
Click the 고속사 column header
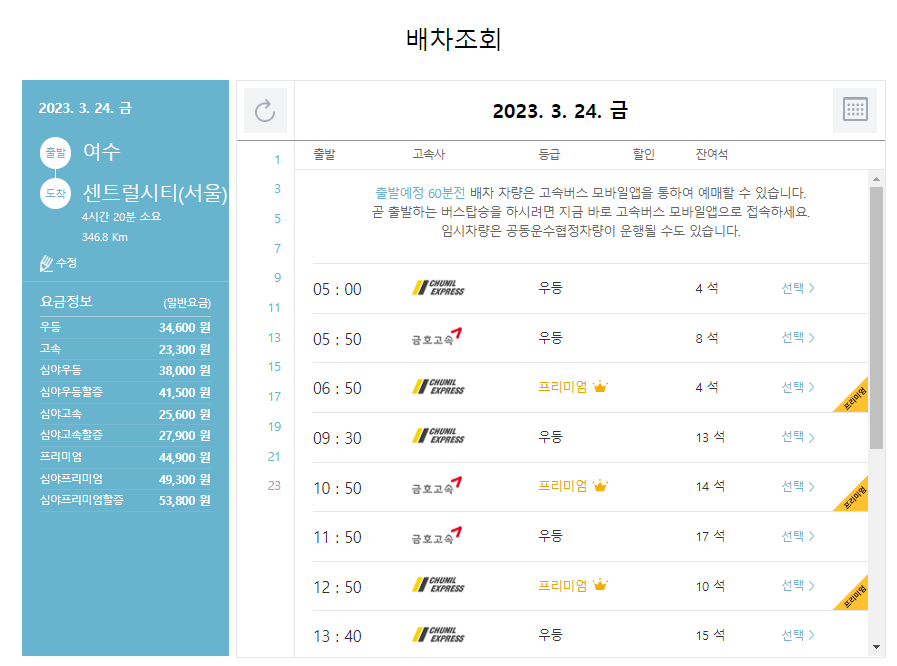point(428,154)
